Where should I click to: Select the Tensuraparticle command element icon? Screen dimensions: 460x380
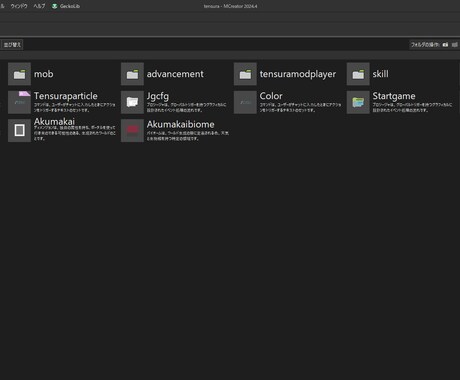[x=19, y=102]
